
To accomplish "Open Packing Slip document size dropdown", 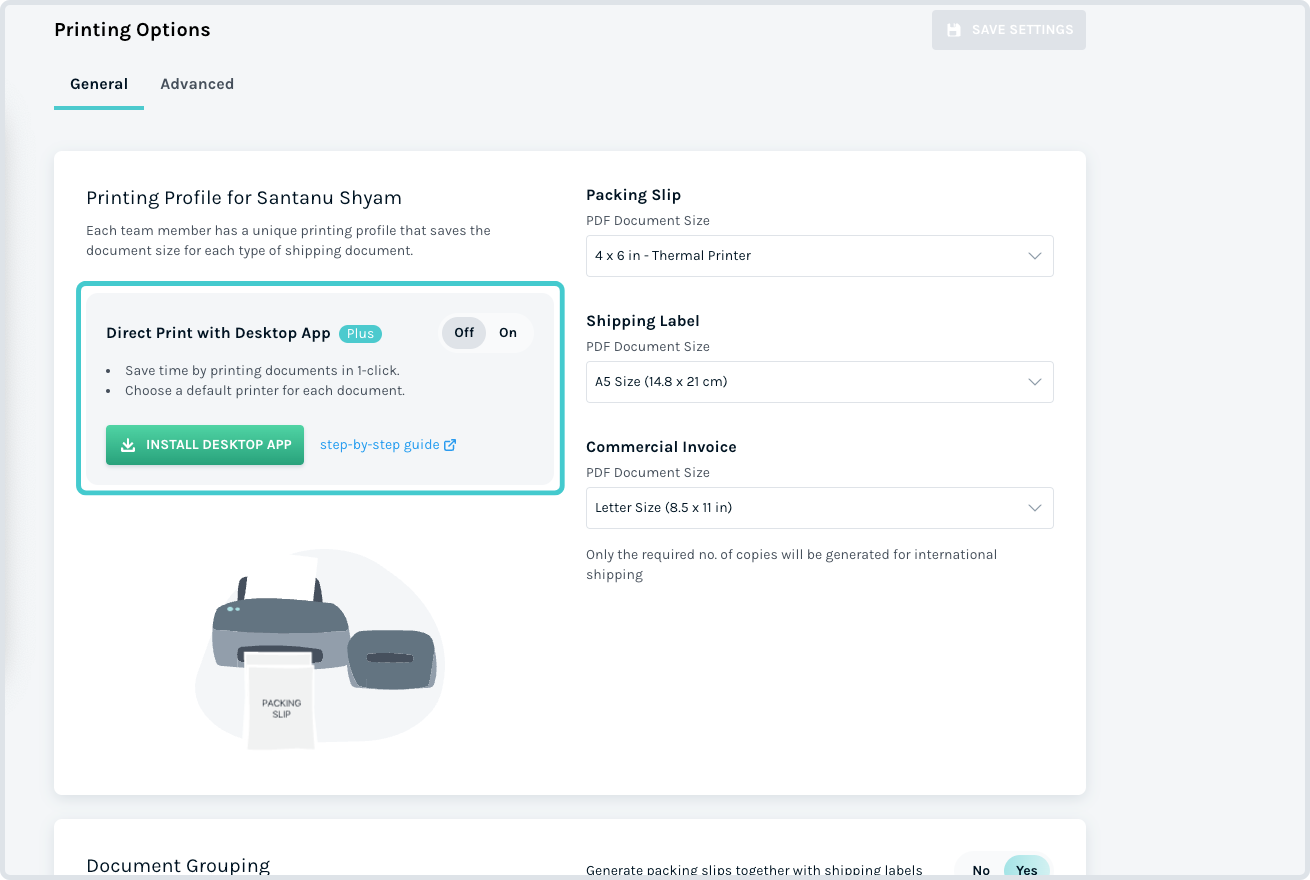I will click(820, 256).
